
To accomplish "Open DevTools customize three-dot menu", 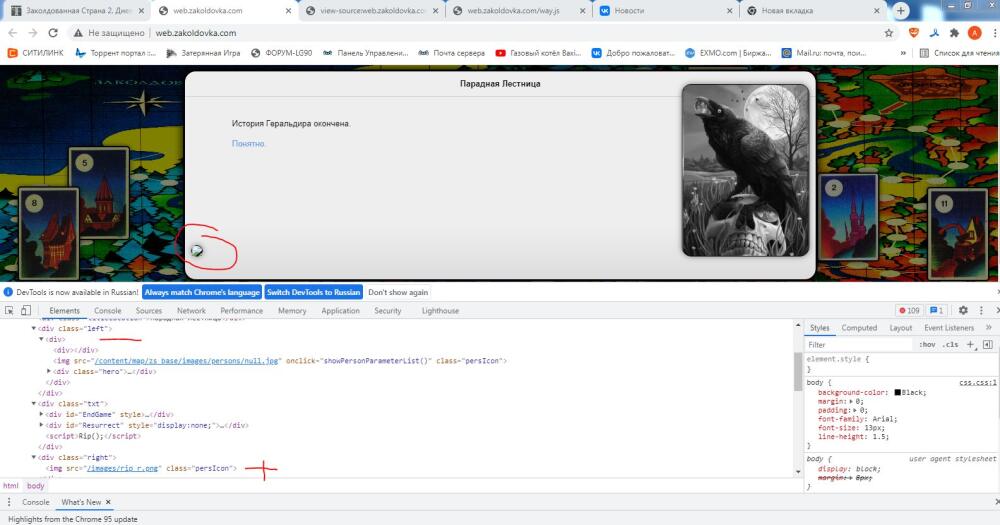I will coord(982,310).
